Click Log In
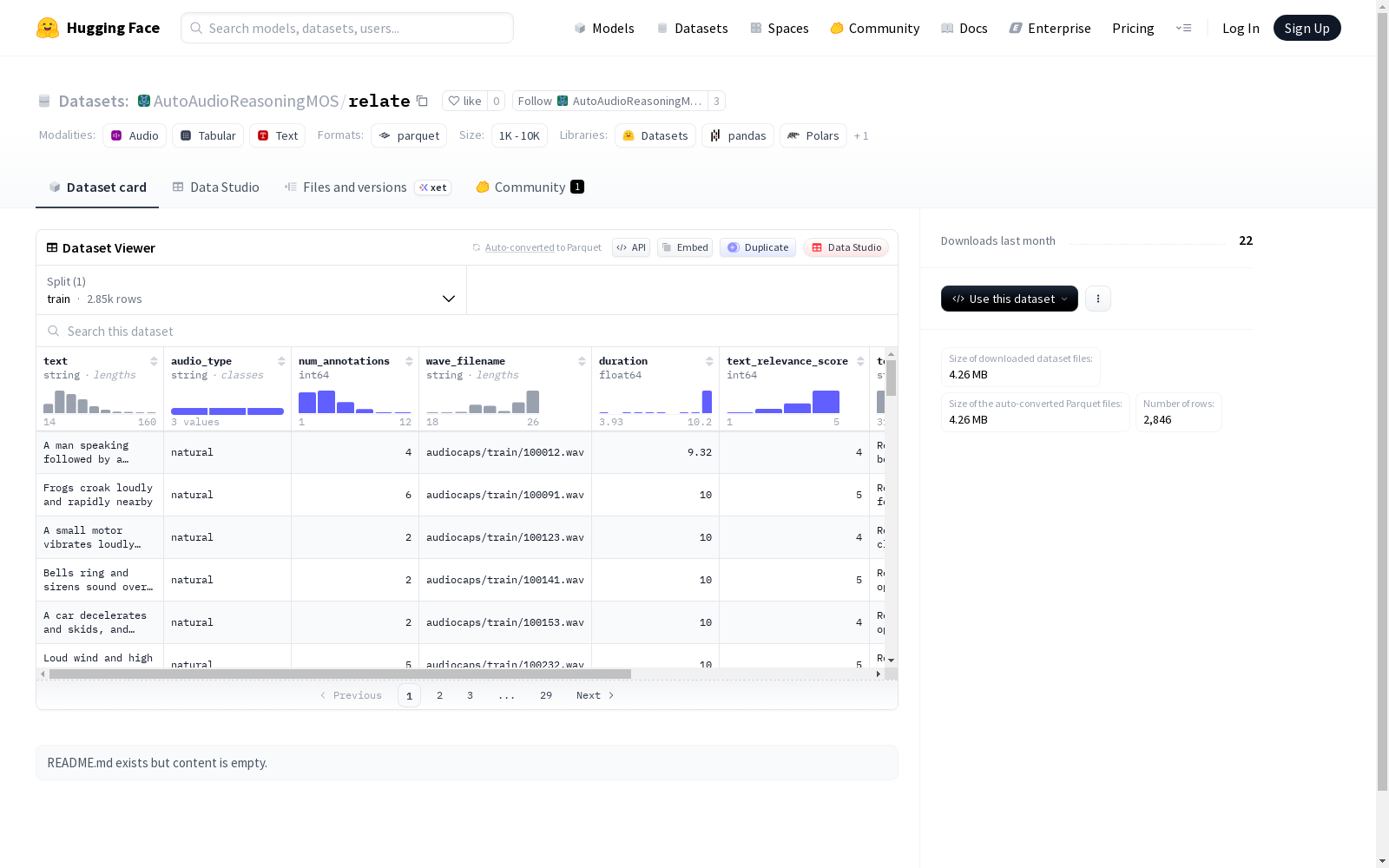The width and height of the screenshot is (1389, 868). tap(1241, 28)
